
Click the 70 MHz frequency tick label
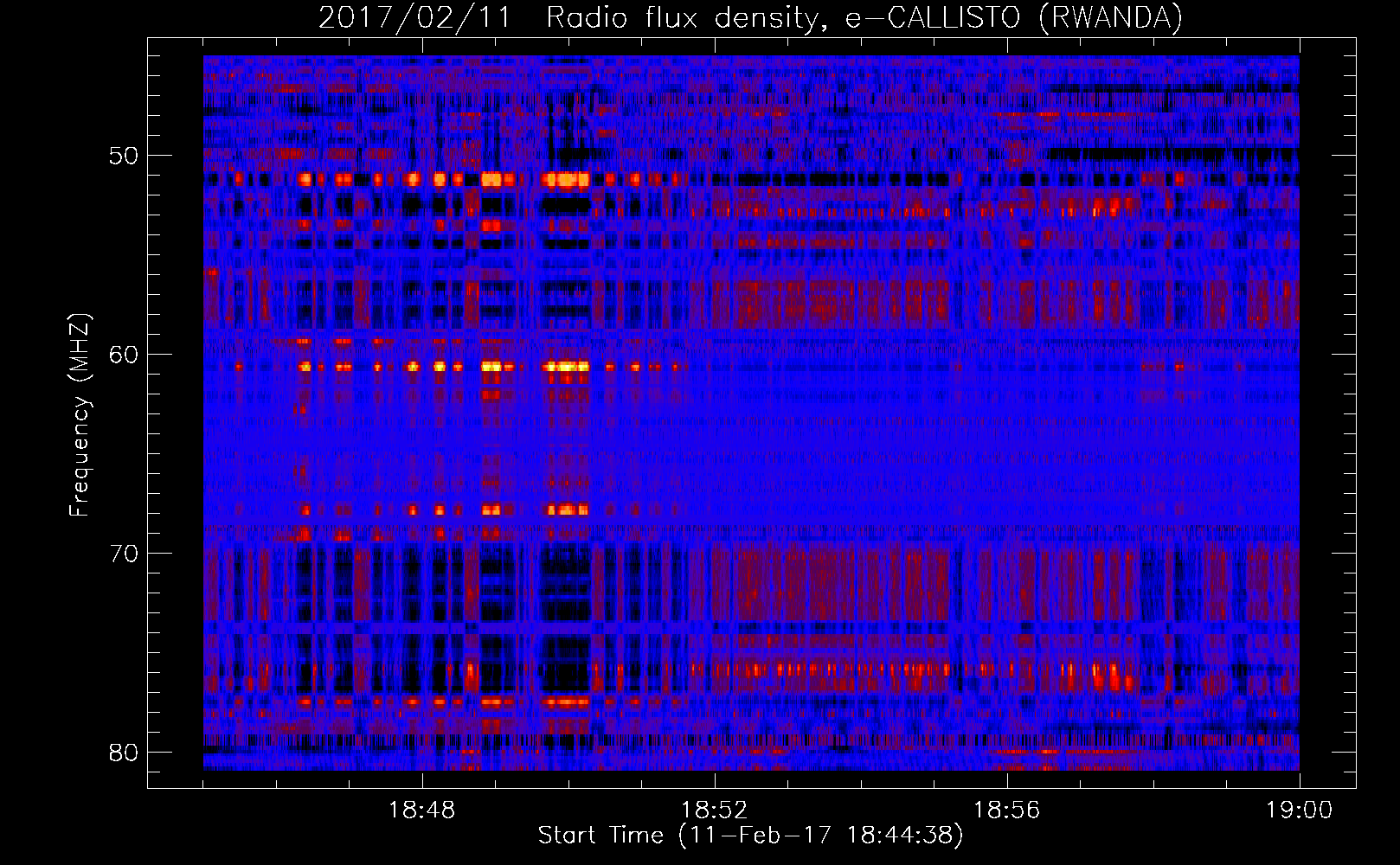[x=124, y=554]
